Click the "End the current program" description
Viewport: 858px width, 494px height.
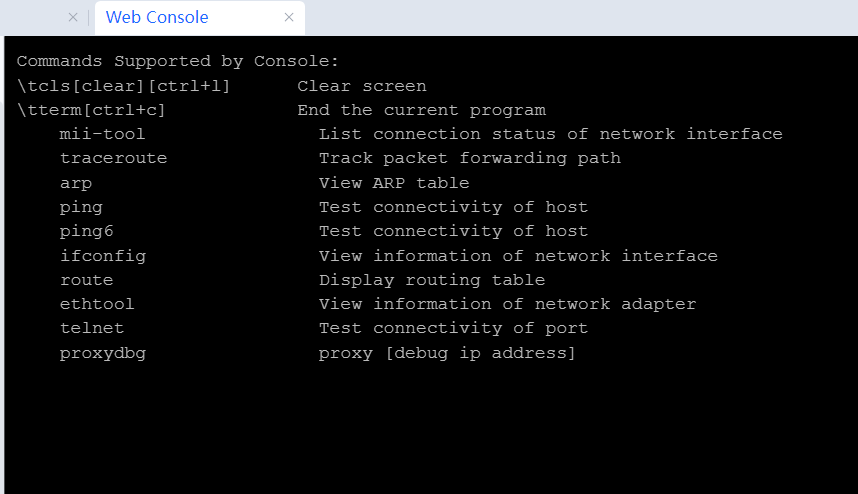(421, 110)
